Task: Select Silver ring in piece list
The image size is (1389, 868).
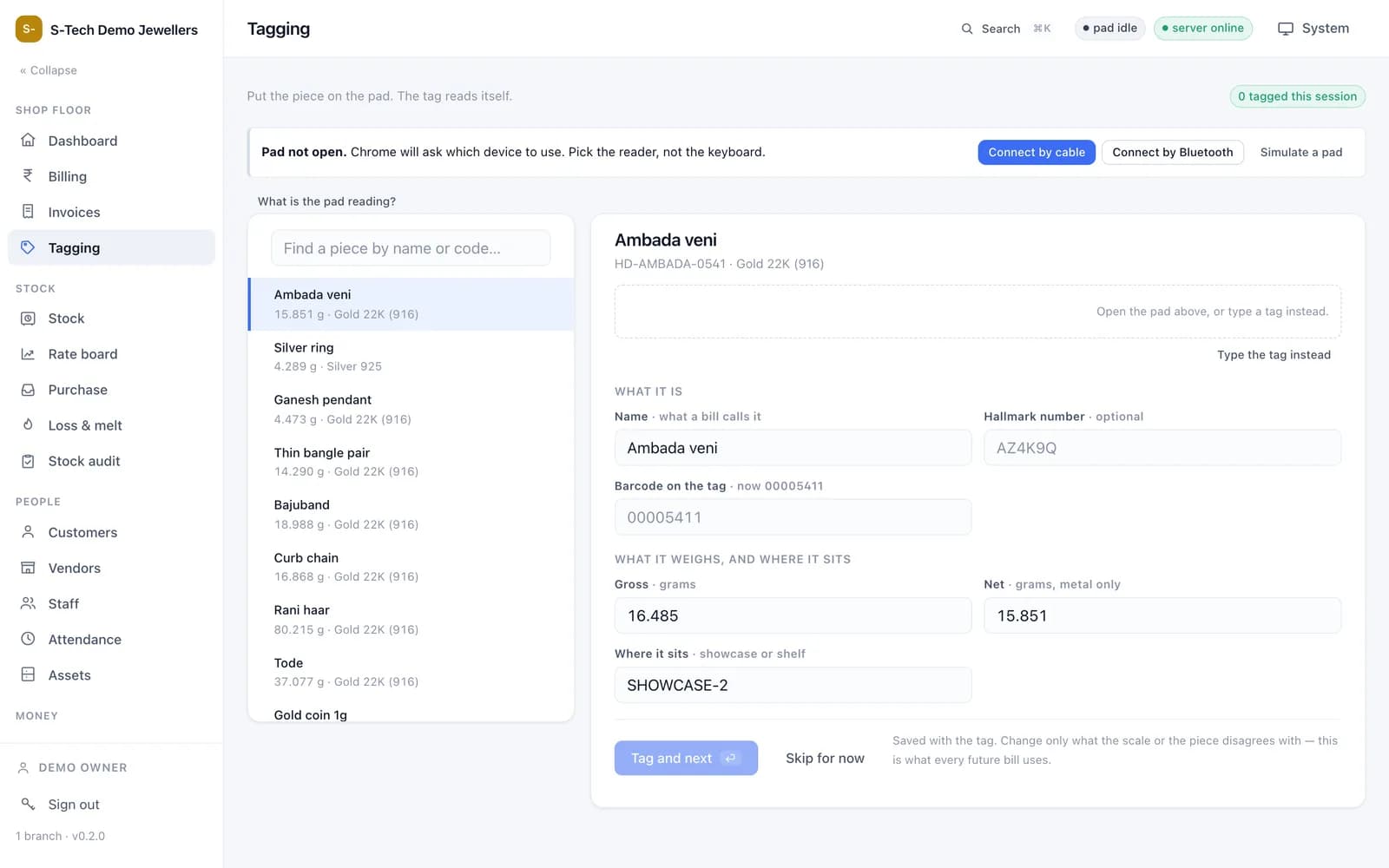Action: 411,357
